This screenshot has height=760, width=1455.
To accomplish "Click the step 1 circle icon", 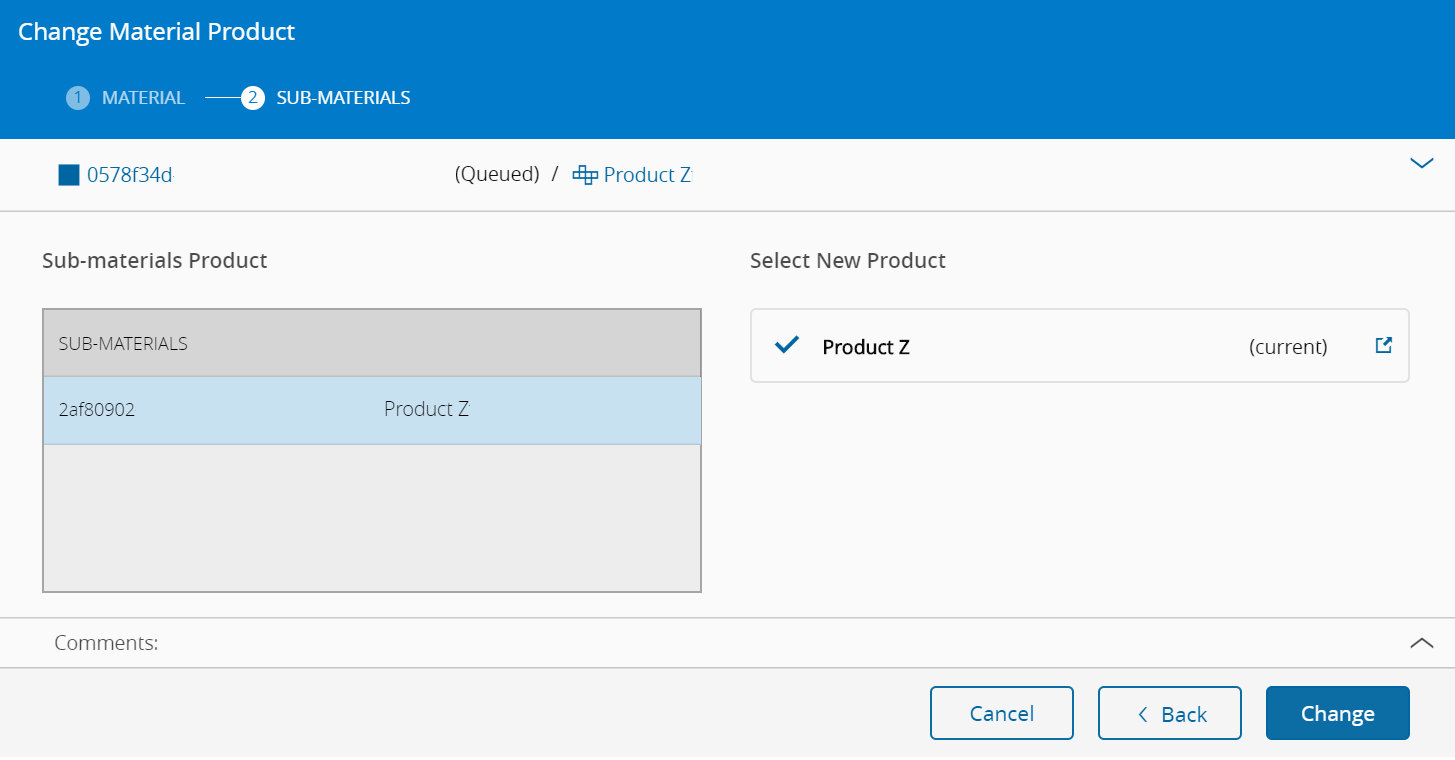I will (77, 98).
